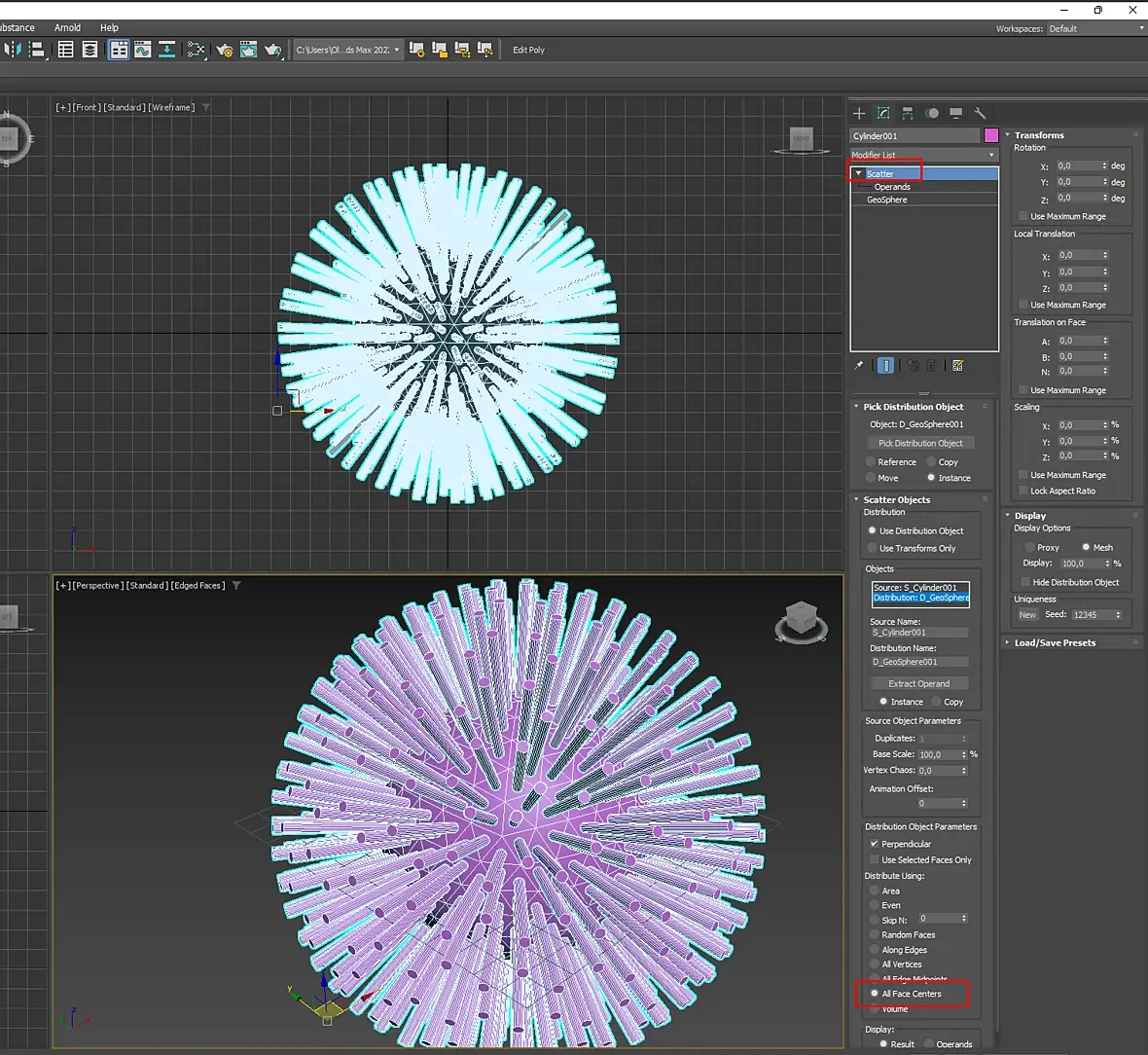Viewport: 1148px width, 1055px height.
Task: Open the Render Setup teapot icon
Action: point(225,50)
